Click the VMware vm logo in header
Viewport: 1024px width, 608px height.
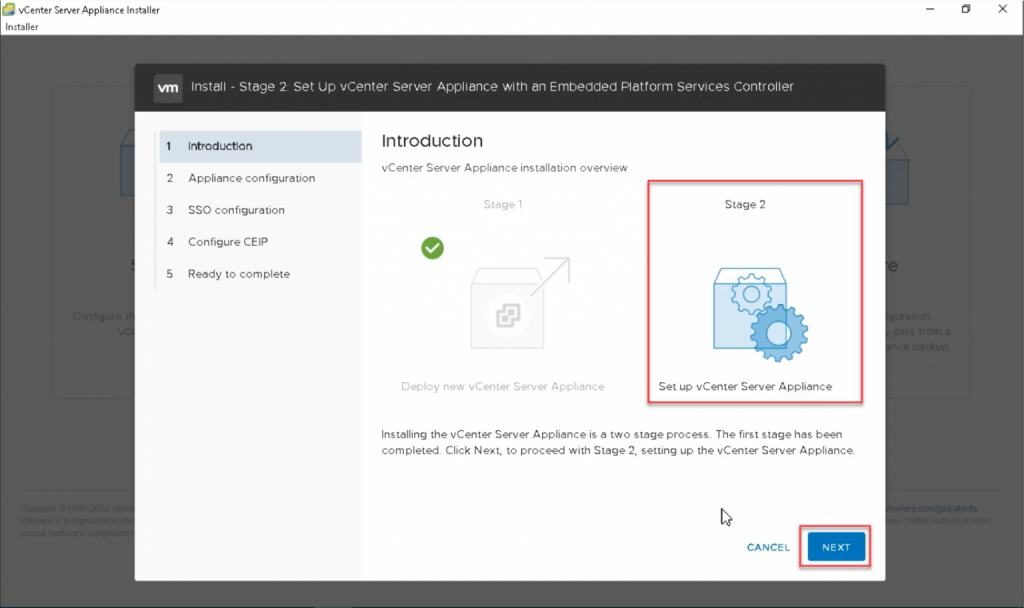tap(168, 88)
